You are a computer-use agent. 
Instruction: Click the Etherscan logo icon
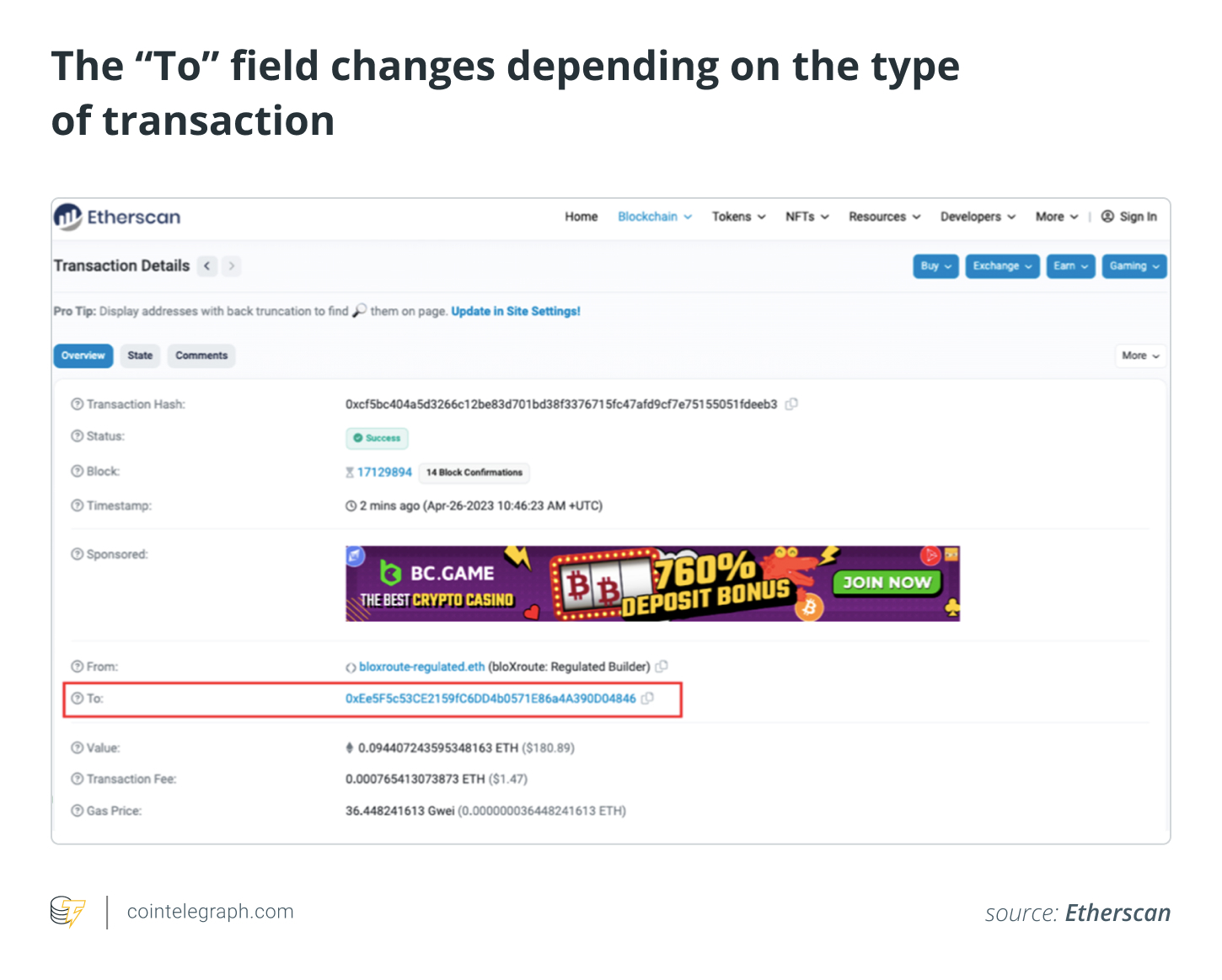click(68, 217)
